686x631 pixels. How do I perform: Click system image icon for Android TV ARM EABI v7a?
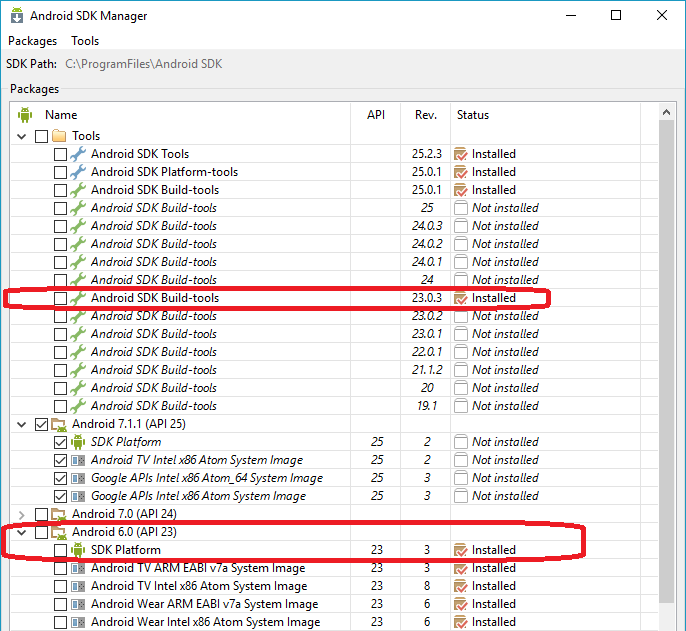point(78,568)
